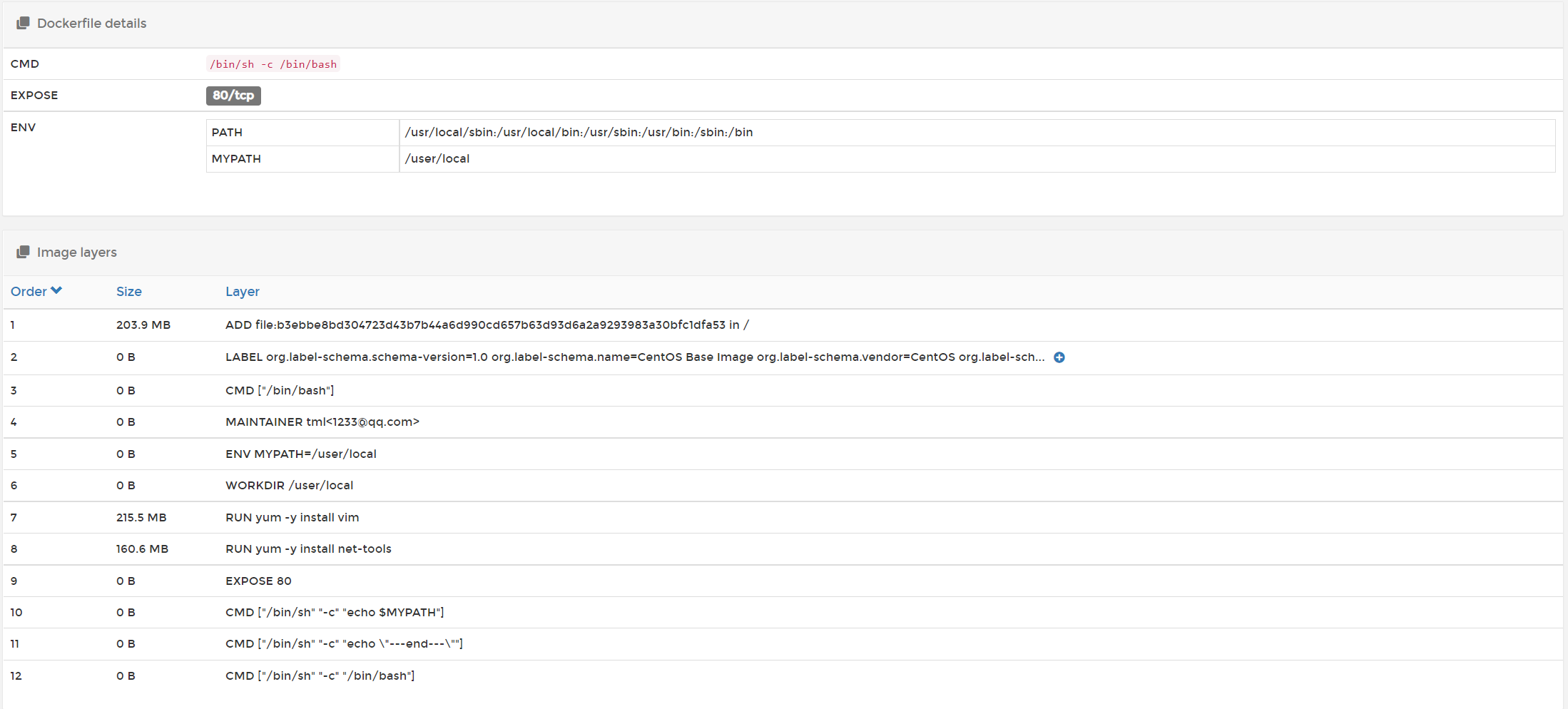The height and width of the screenshot is (709, 1568).
Task: Click the 160.6 MB size value
Action: click(143, 549)
